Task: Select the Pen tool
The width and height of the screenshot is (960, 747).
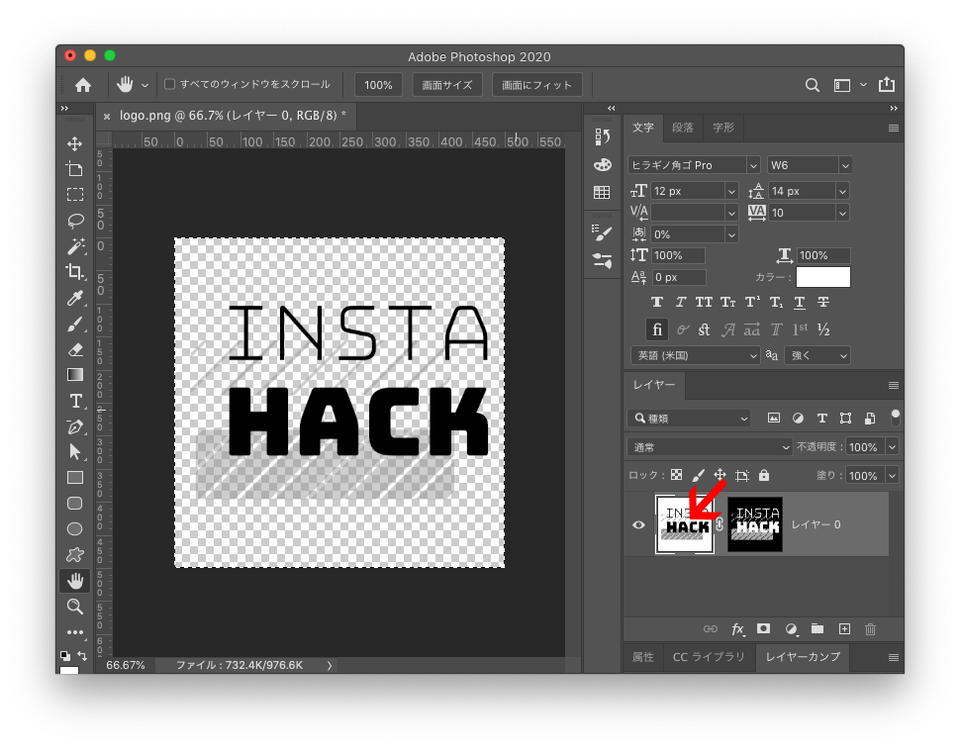Action: [x=75, y=427]
